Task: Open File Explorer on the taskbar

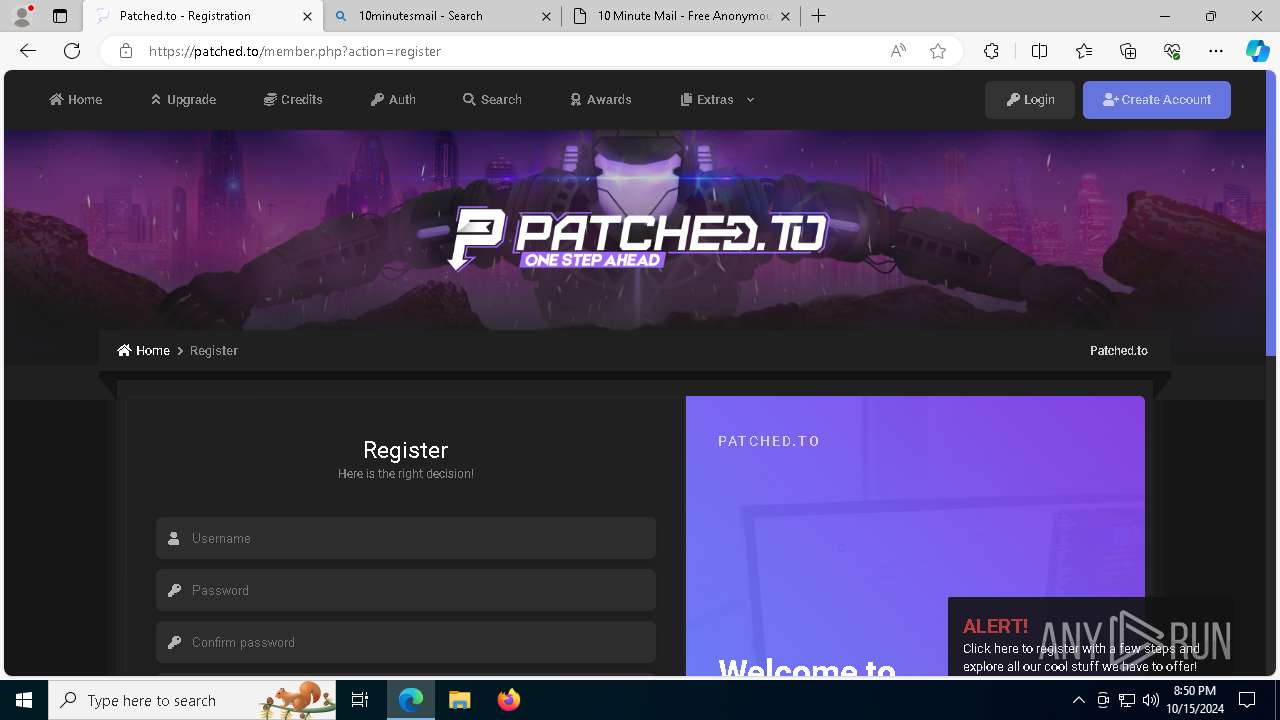Action: pyautogui.click(x=459, y=700)
